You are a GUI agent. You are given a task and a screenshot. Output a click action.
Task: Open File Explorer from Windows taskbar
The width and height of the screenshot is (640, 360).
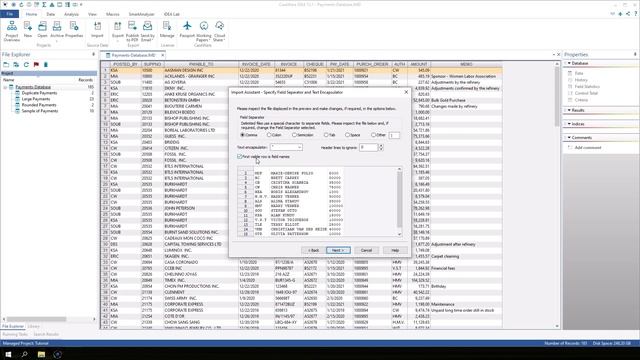click(x=41, y=354)
